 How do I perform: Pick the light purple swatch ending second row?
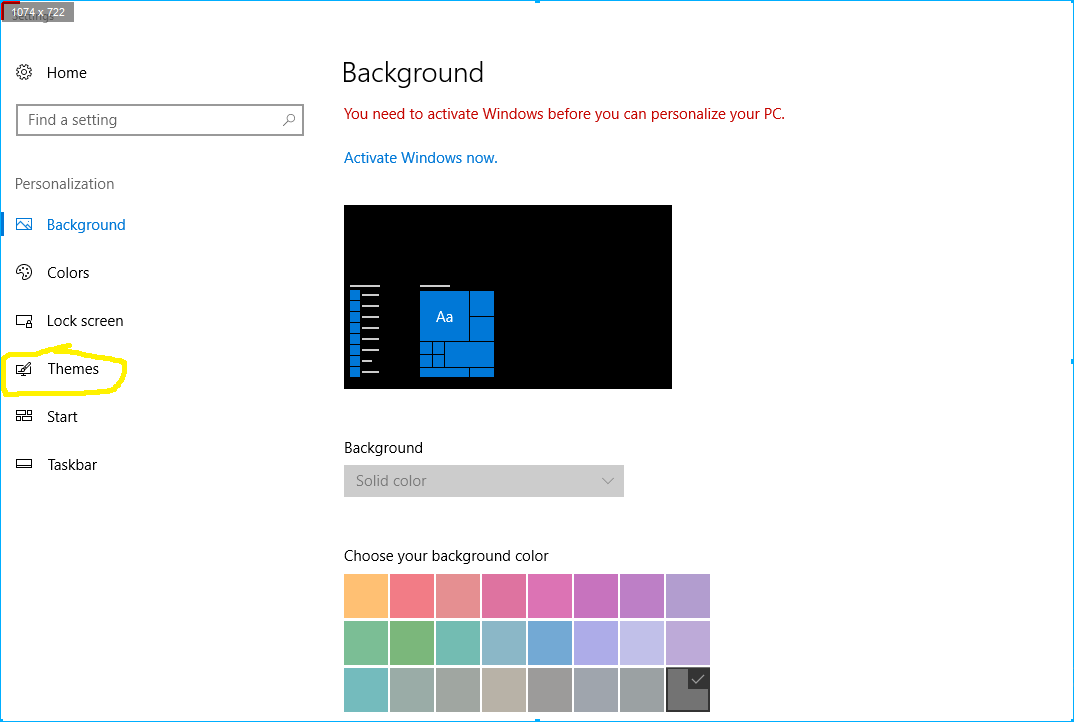click(x=688, y=643)
